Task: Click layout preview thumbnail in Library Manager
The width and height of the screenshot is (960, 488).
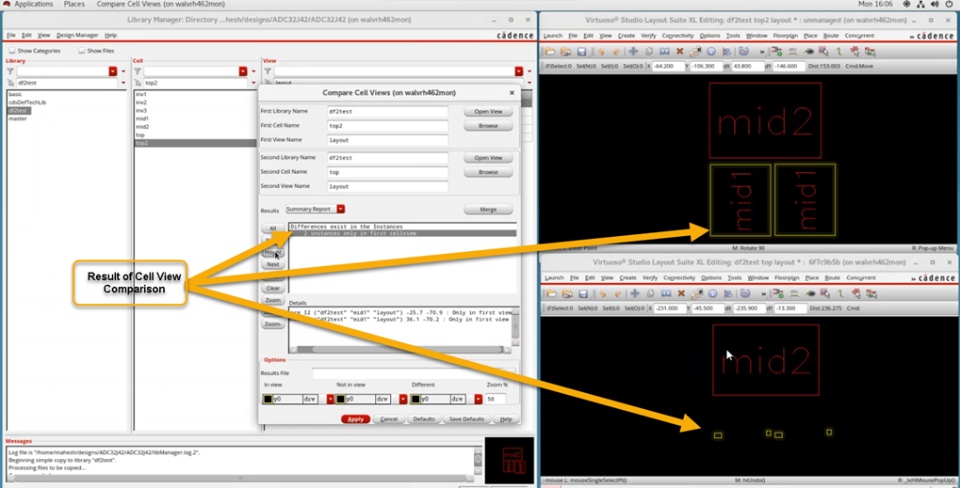Action: tap(509, 459)
